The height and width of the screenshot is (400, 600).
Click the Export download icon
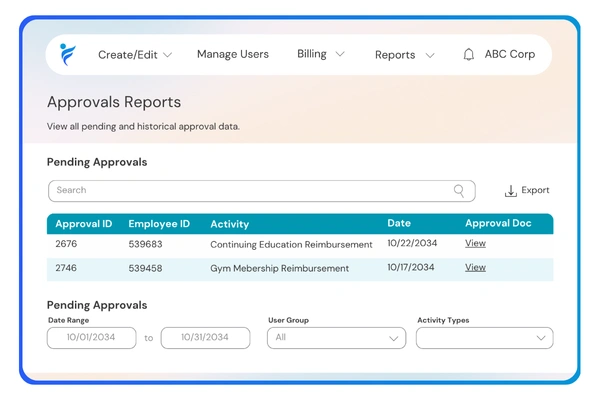click(510, 191)
